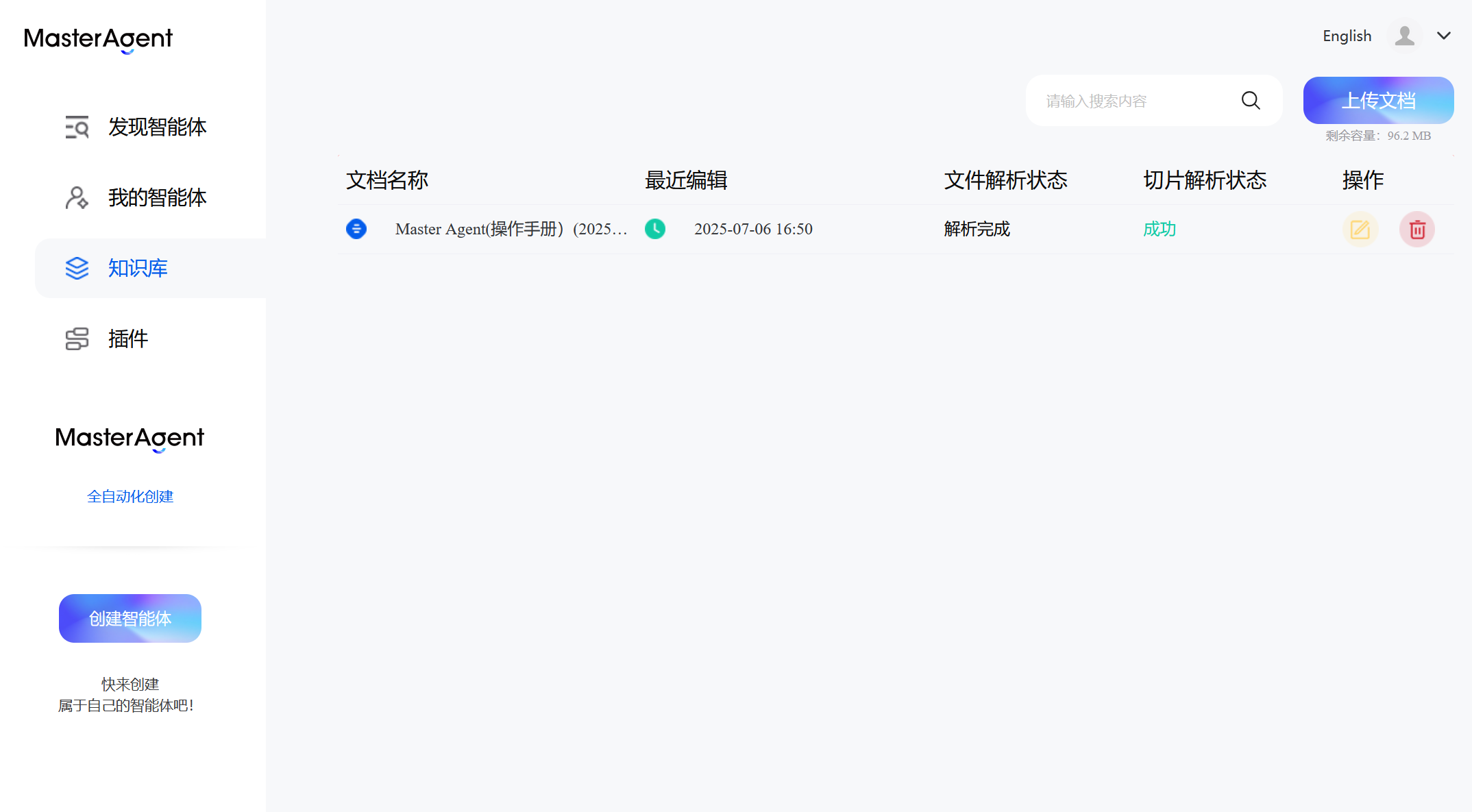
Task: Expand the account dropdown chevron
Action: (1444, 36)
